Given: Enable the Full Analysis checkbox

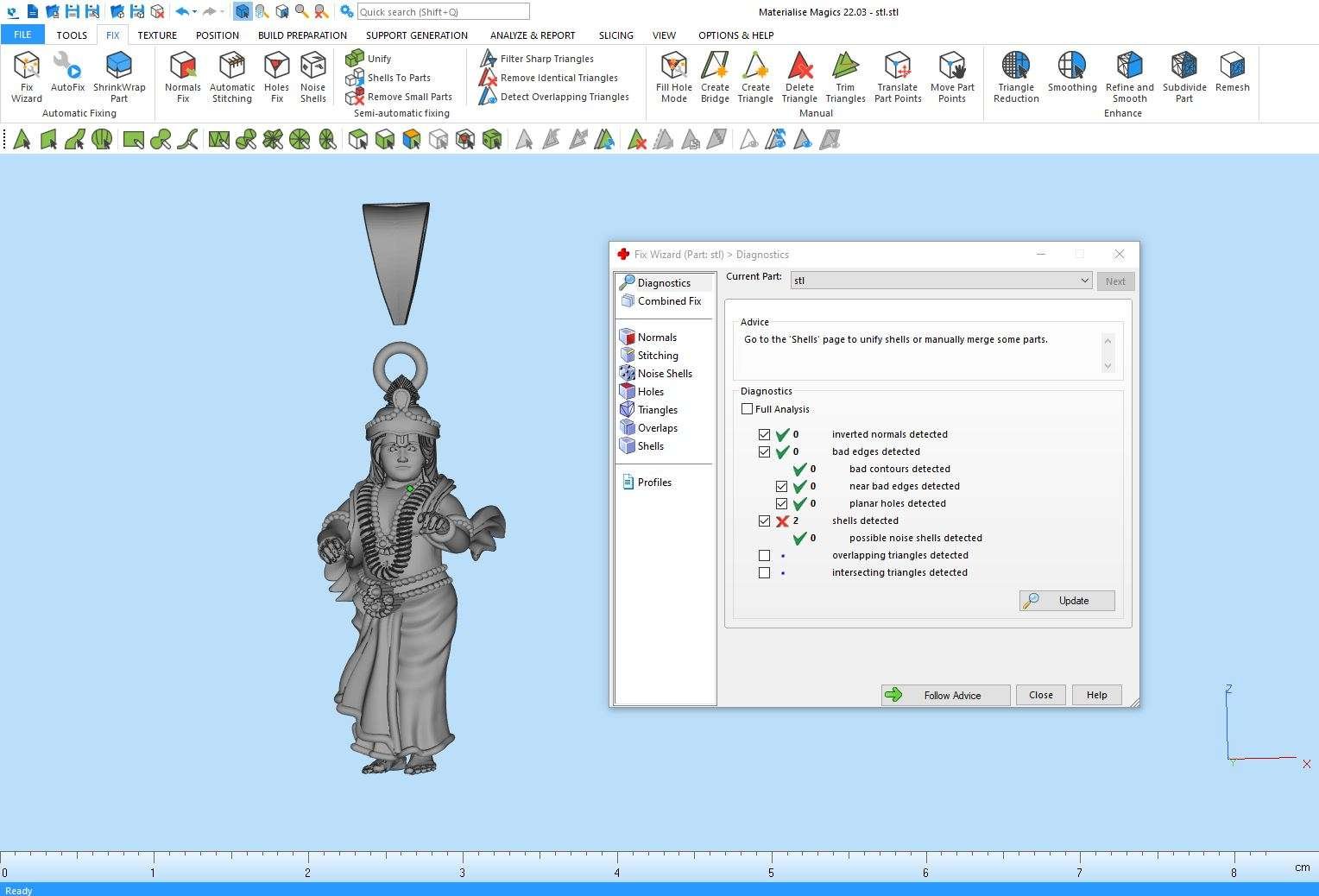Looking at the screenshot, I should 748,409.
